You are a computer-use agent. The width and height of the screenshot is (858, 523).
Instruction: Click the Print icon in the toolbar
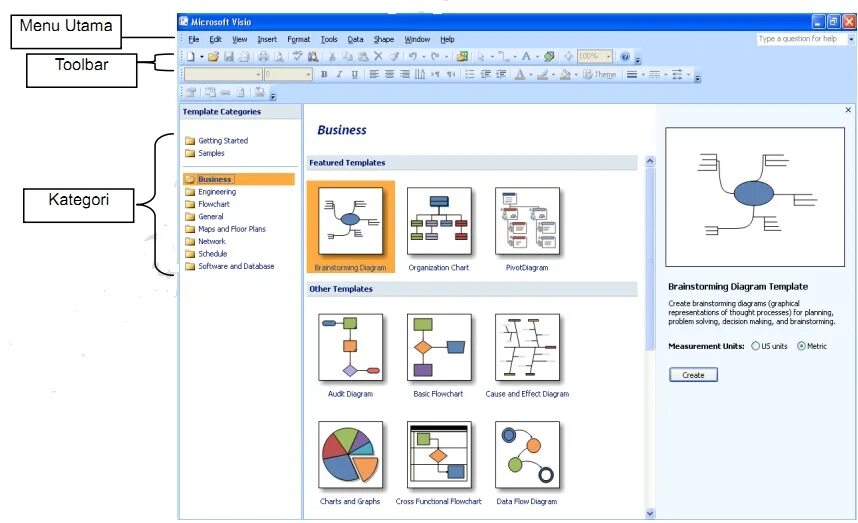pyautogui.click(x=263, y=56)
